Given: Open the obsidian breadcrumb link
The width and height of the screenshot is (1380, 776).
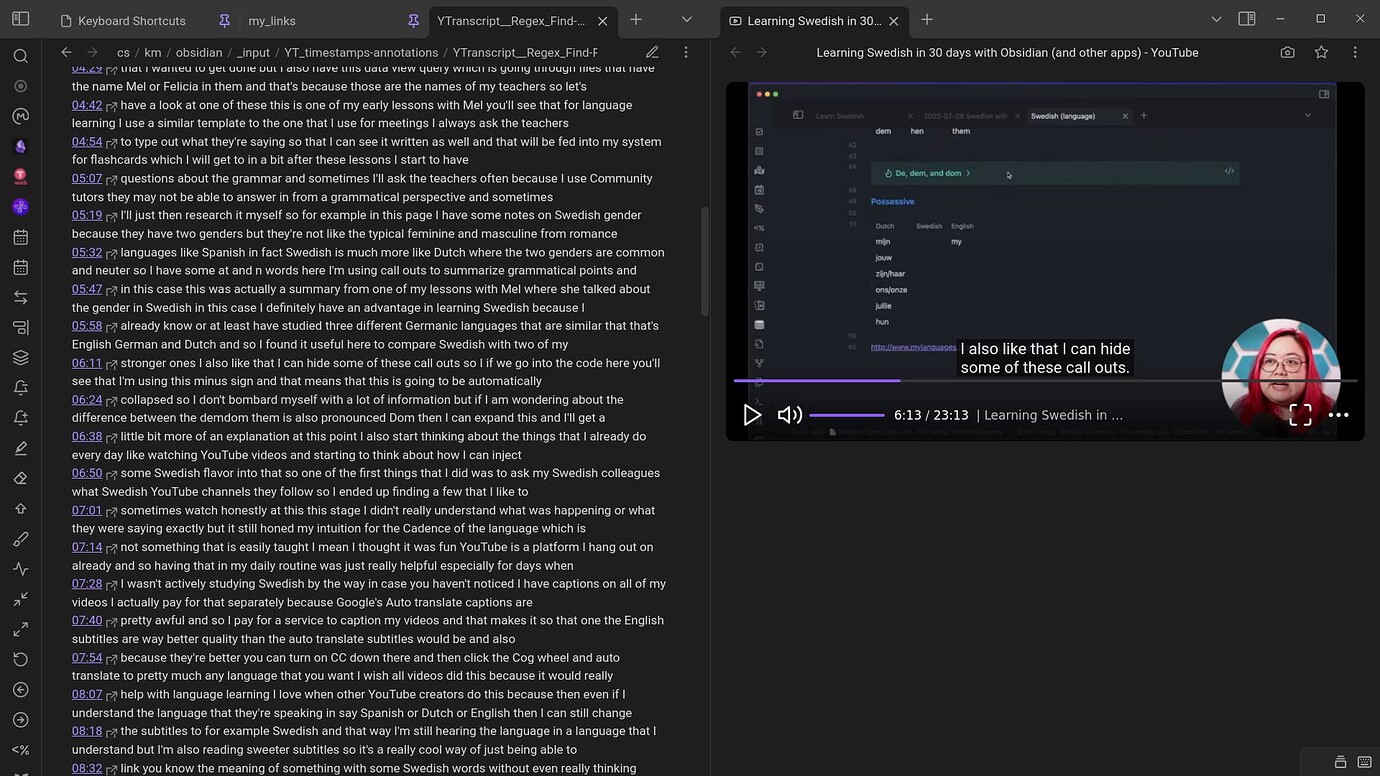Looking at the screenshot, I should coord(201,52).
